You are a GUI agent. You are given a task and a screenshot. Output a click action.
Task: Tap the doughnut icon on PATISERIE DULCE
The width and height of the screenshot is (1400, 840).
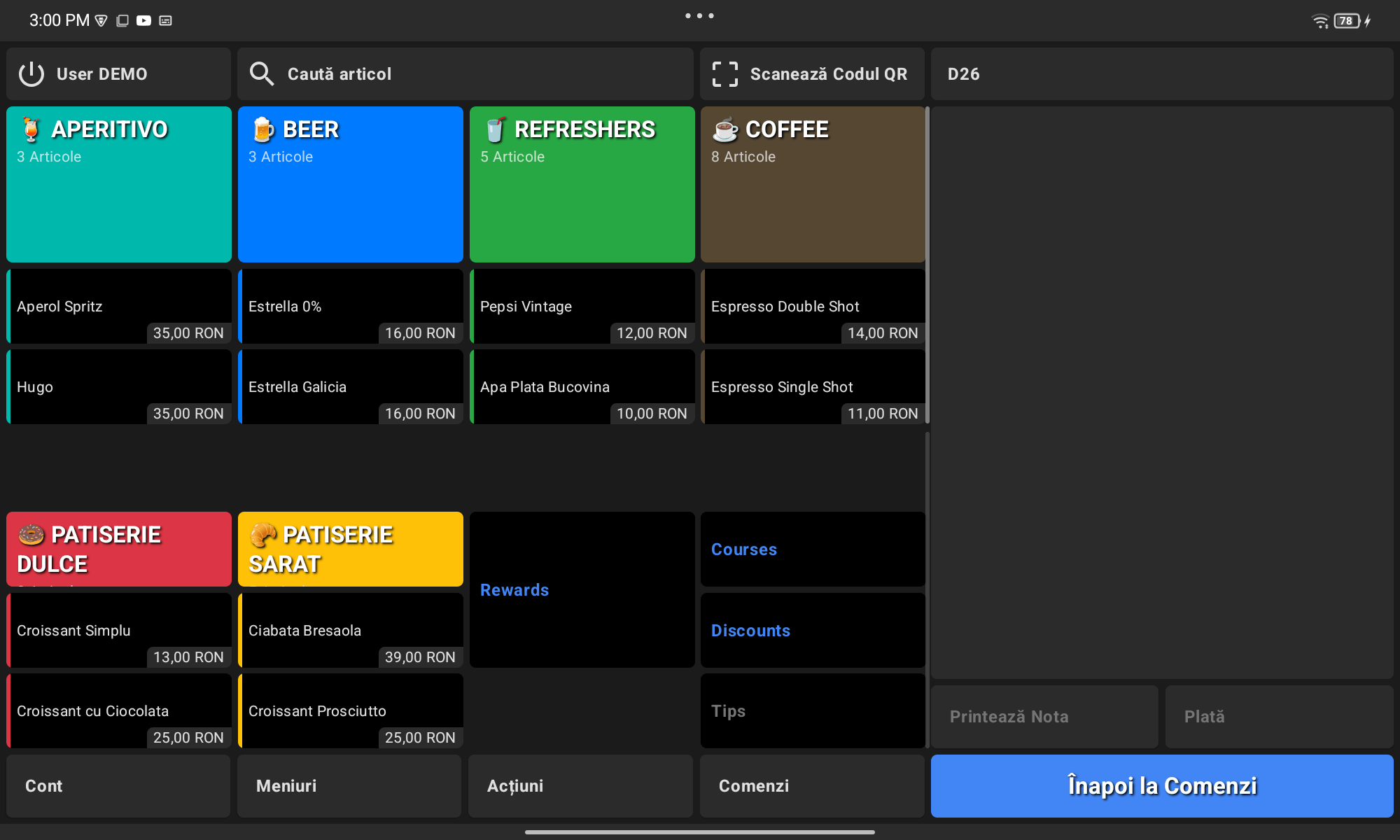(x=31, y=535)
